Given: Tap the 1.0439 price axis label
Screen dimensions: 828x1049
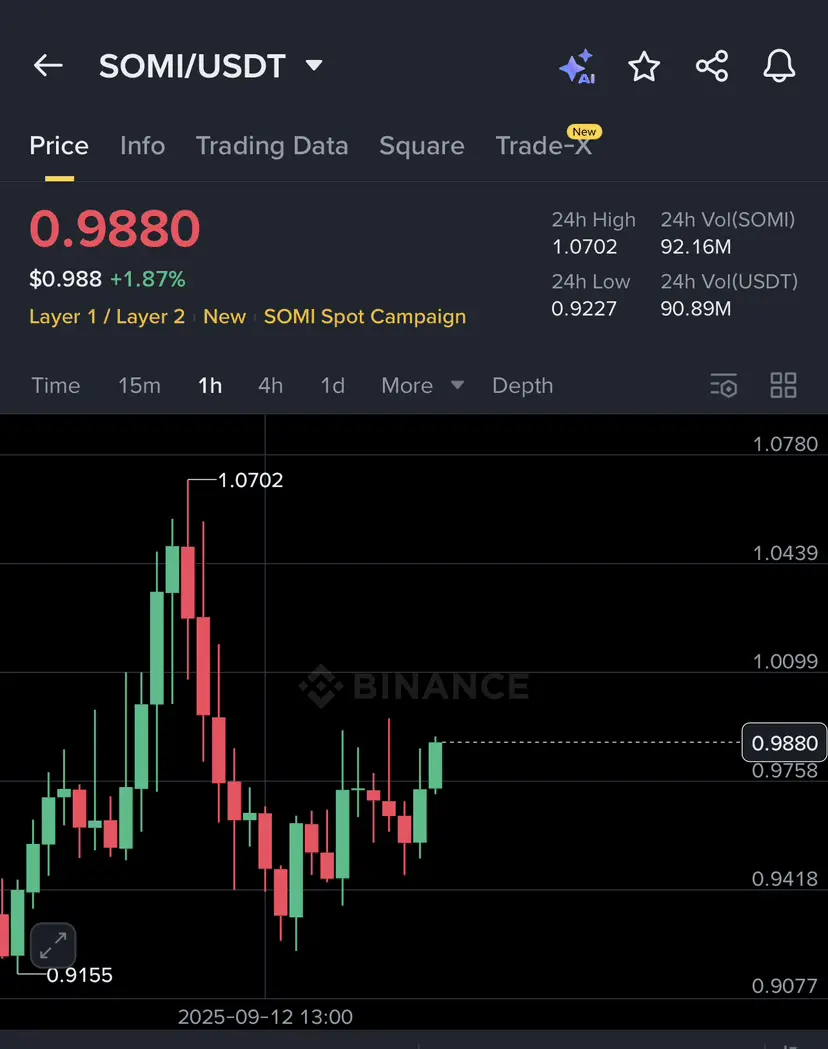Looking at the screenshot, I should (785, 553).
